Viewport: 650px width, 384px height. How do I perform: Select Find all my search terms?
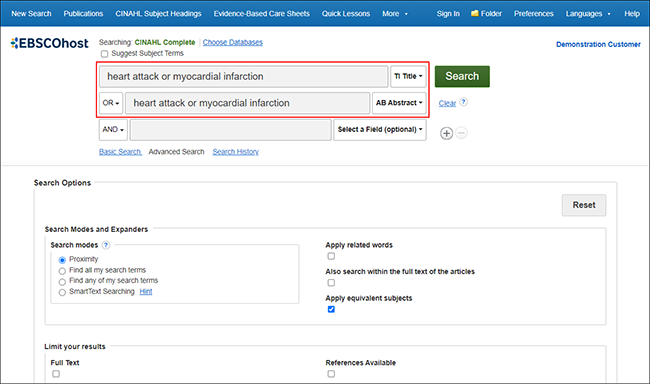click(62, 271)
